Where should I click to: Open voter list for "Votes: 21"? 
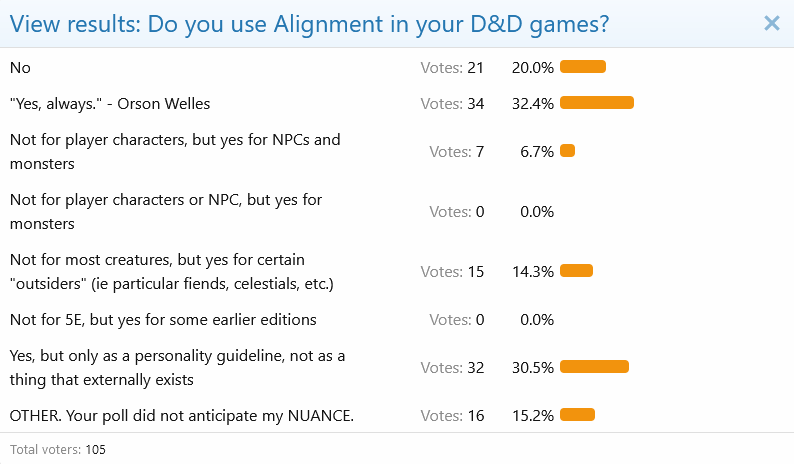452,67
